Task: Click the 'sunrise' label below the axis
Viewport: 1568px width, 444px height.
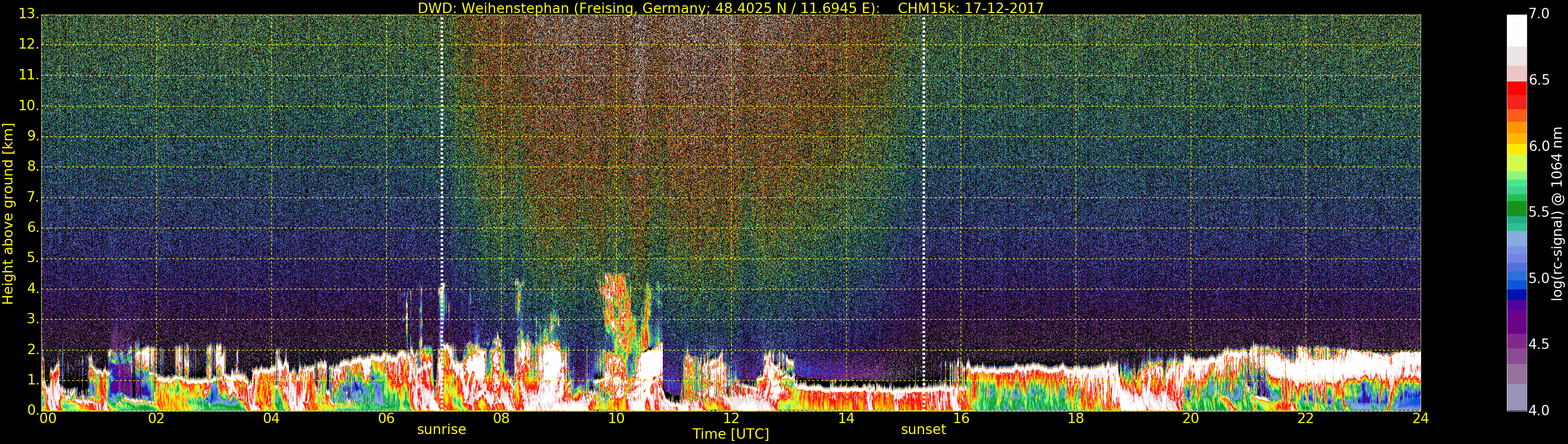Action: point(441,429)
